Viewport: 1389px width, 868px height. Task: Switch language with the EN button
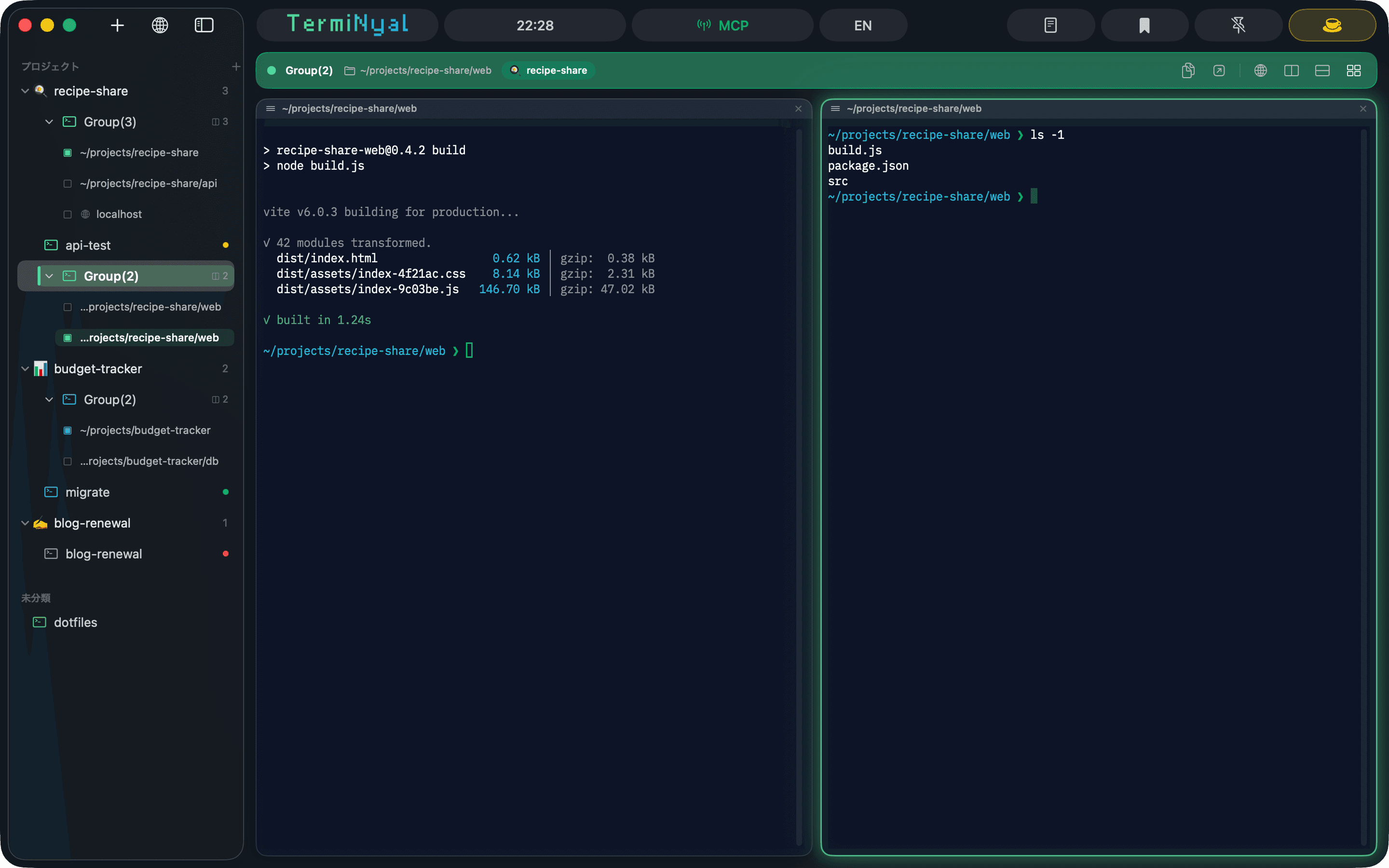pos(863,25)
